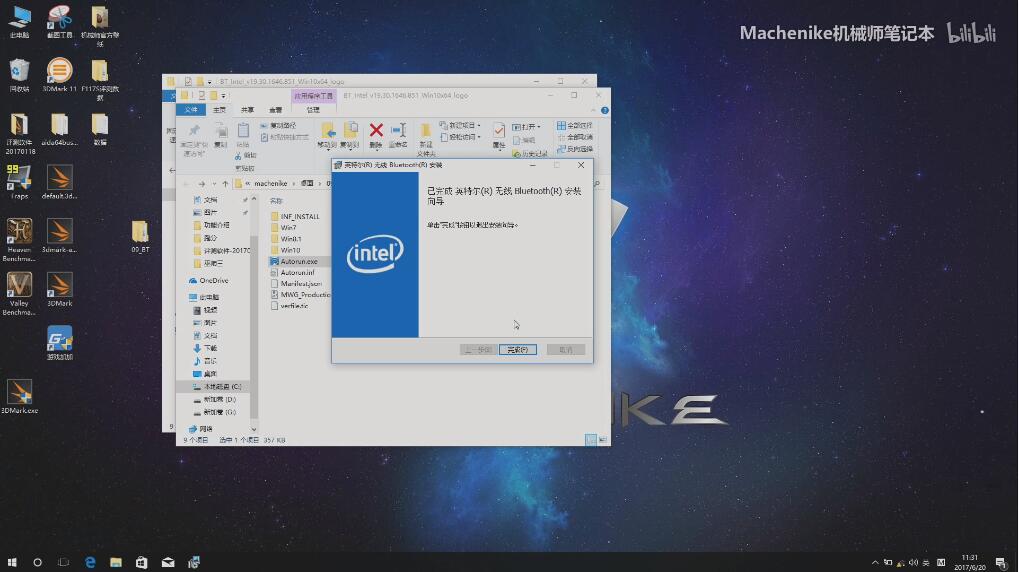Click the Explorer forward navigation arrow
This screenshot has height=572, width=1019.
pyautogui.click(x=201, y=184)
